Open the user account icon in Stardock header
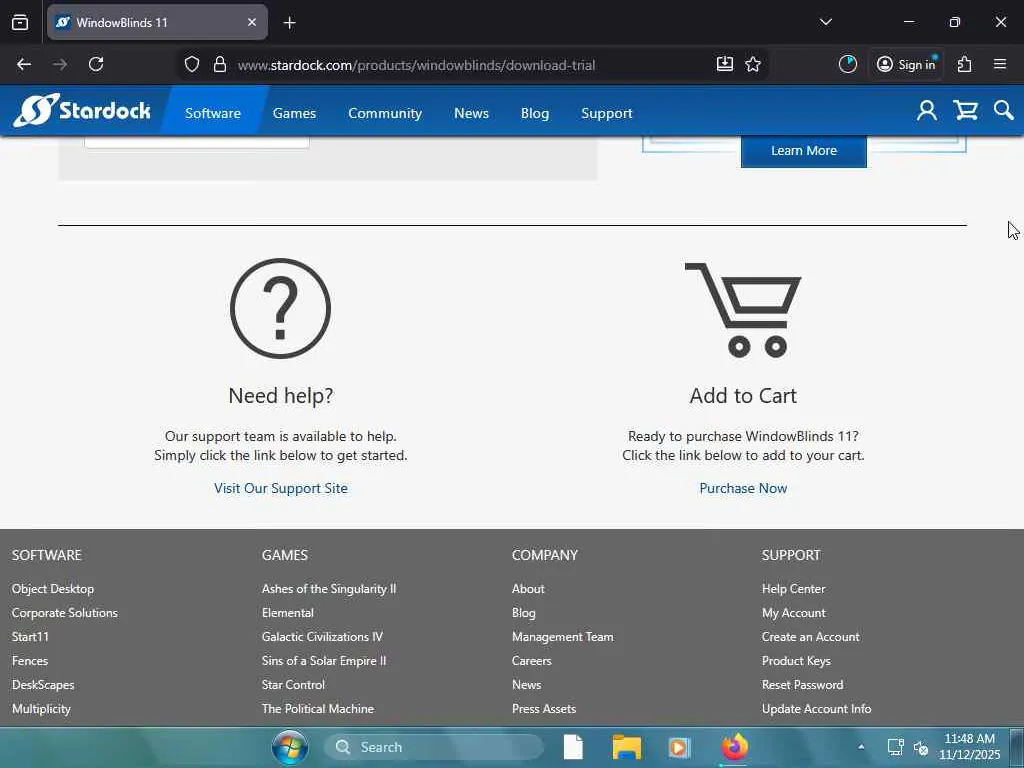The height and width of the screenshot is (768, 1024). pos(926,110)
